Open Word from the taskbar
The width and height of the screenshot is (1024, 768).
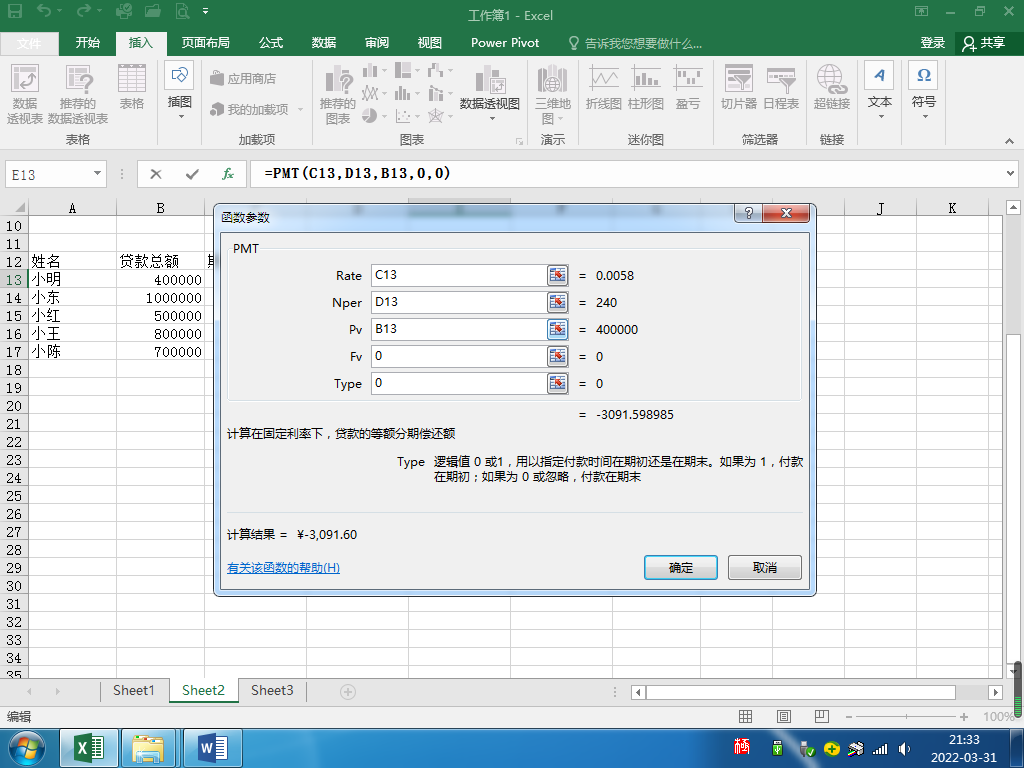click(x=213, y=748)
